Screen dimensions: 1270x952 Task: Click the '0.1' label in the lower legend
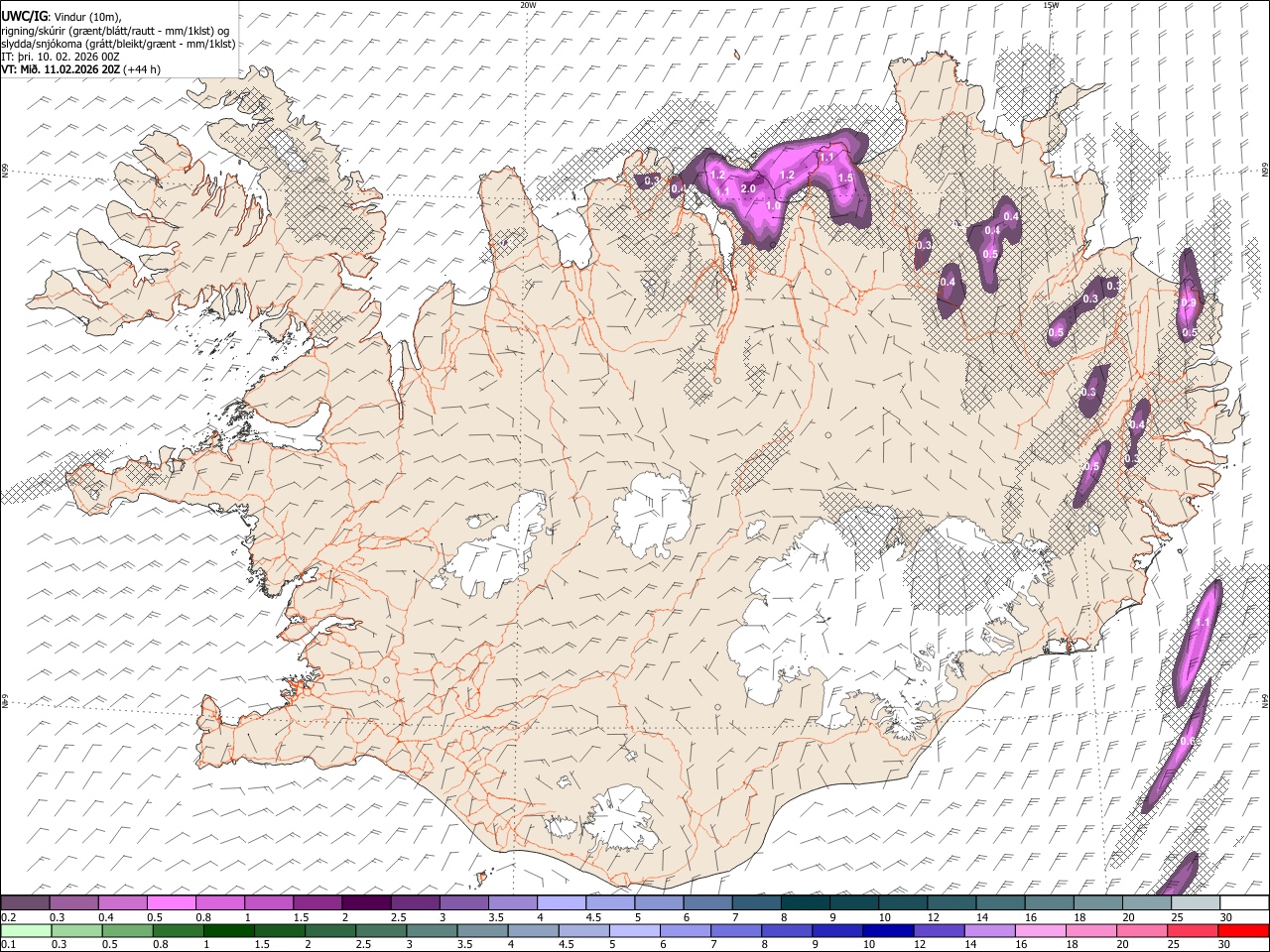pos(8,944)
